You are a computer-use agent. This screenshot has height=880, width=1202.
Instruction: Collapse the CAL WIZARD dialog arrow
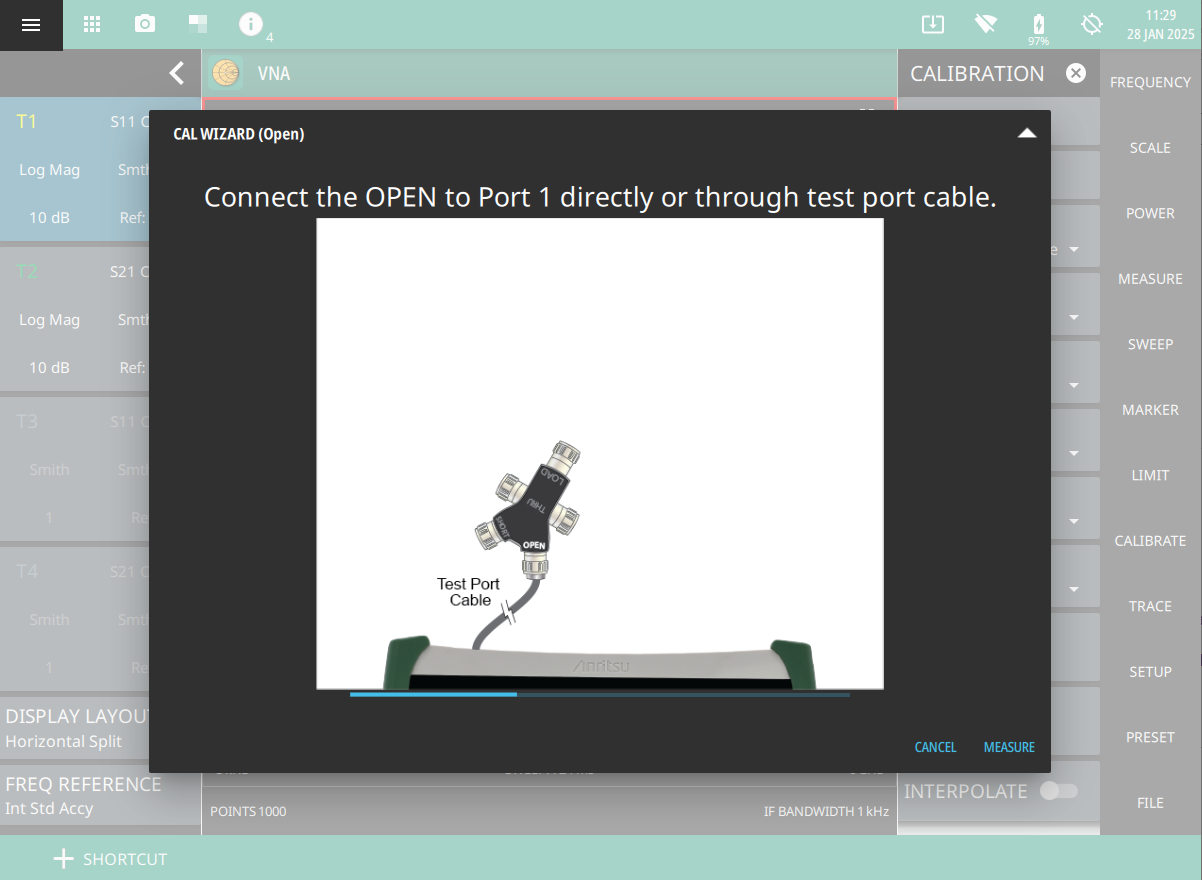pyautogui.click(x=1026, y=133)
